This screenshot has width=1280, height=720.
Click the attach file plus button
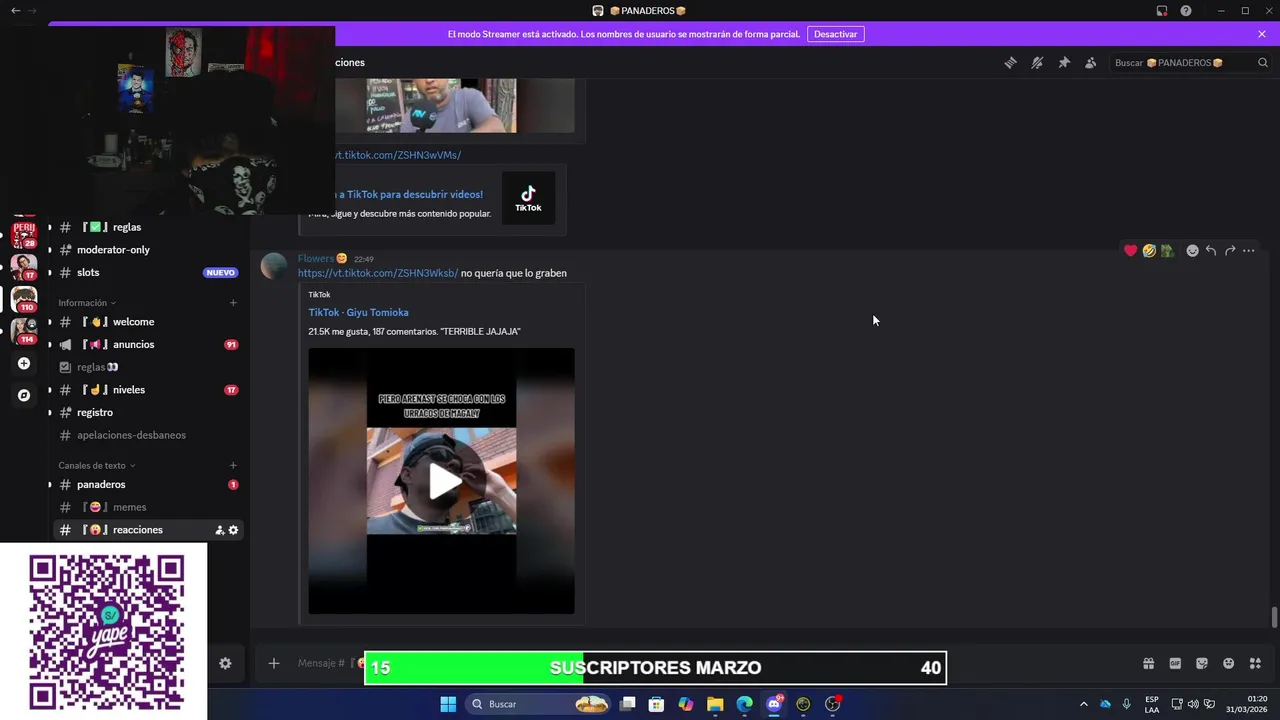click(x=273, y=663)
